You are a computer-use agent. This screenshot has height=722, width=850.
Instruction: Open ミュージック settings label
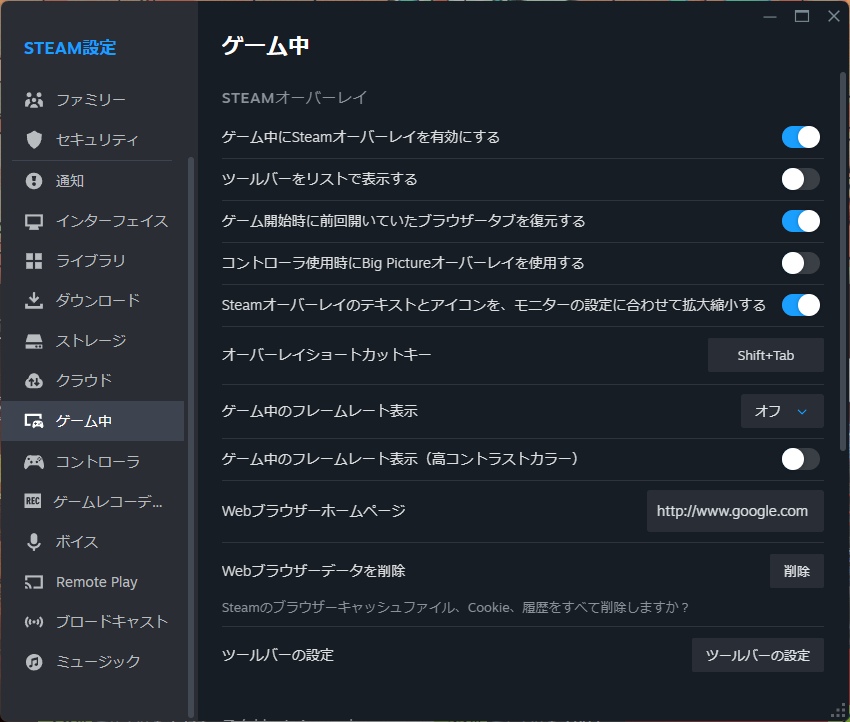98,662
